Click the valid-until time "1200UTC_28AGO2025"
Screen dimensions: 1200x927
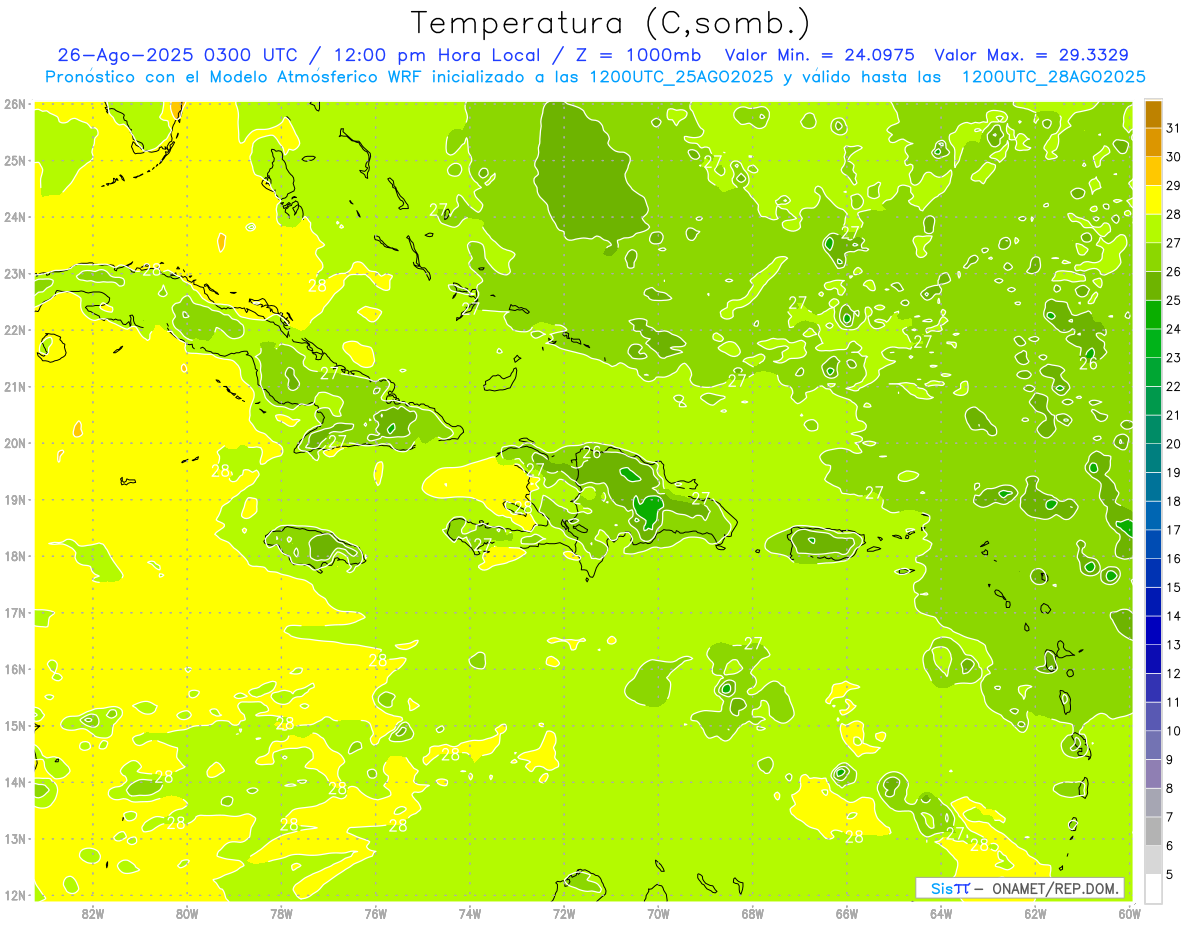(1053, 77)
